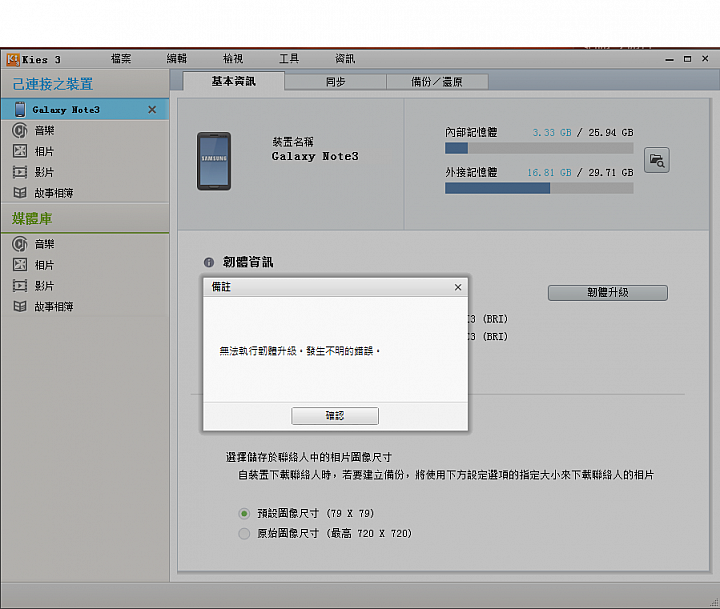Click the error message text in dialog
The width and height of the screenshot is (720, 609).
click(300, 351)
